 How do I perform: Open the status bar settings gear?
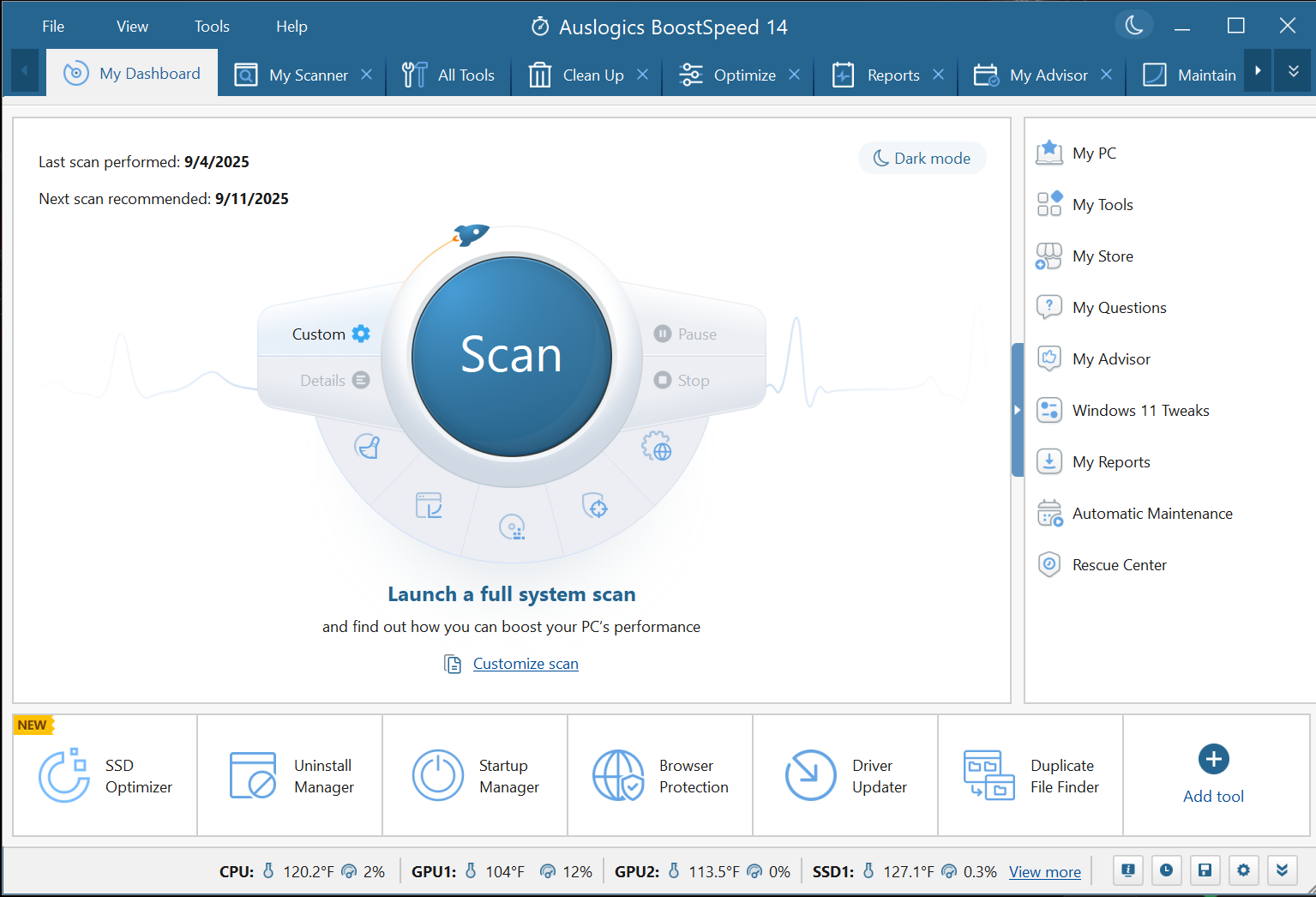(1243, 870)
